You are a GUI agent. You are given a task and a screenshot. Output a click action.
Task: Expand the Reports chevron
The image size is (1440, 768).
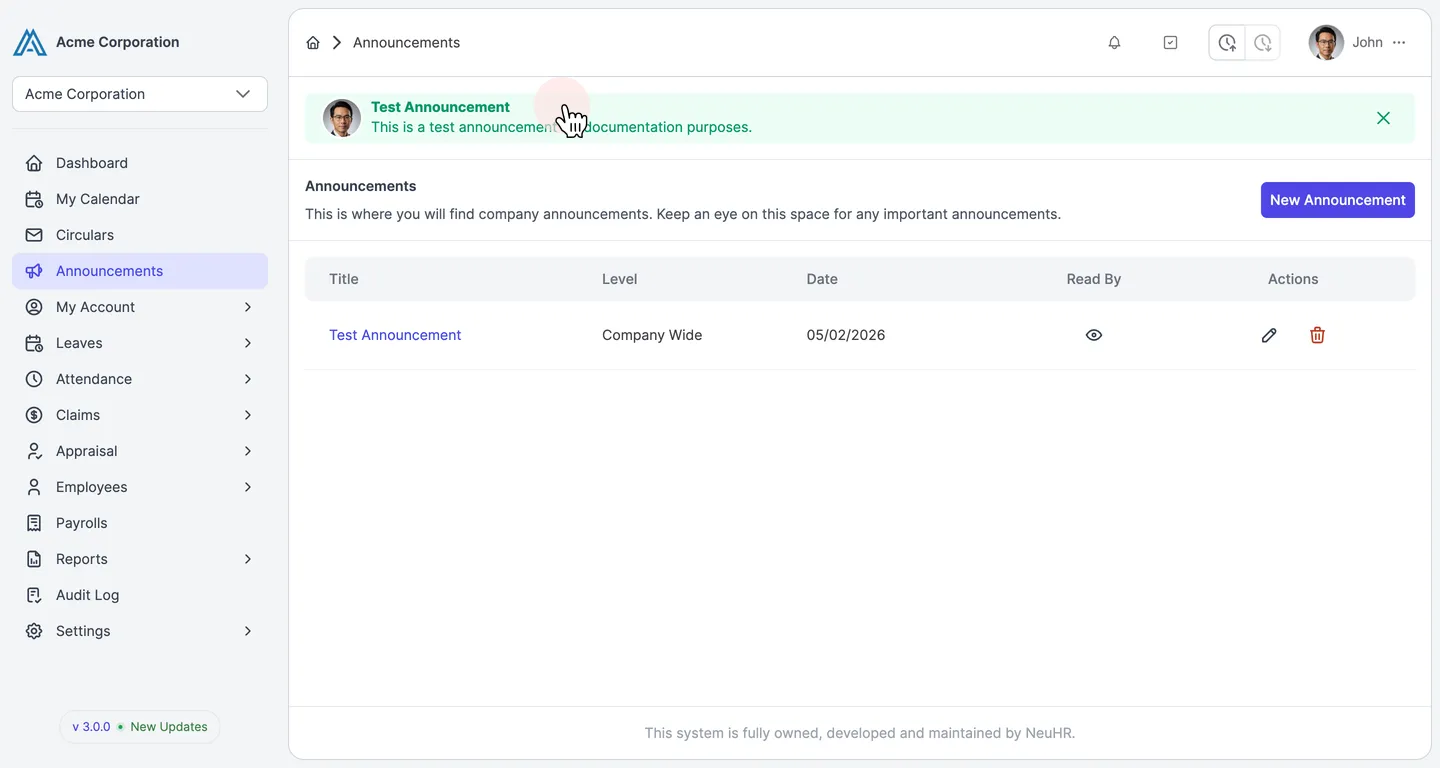[x=247, y=559]
